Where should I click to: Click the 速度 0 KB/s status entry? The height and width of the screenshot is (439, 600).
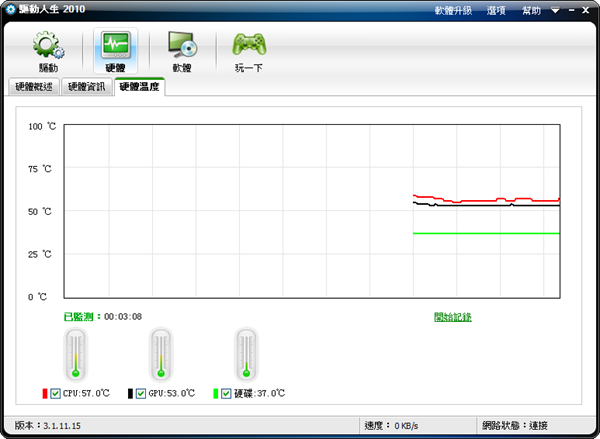(x=391, y=426)
